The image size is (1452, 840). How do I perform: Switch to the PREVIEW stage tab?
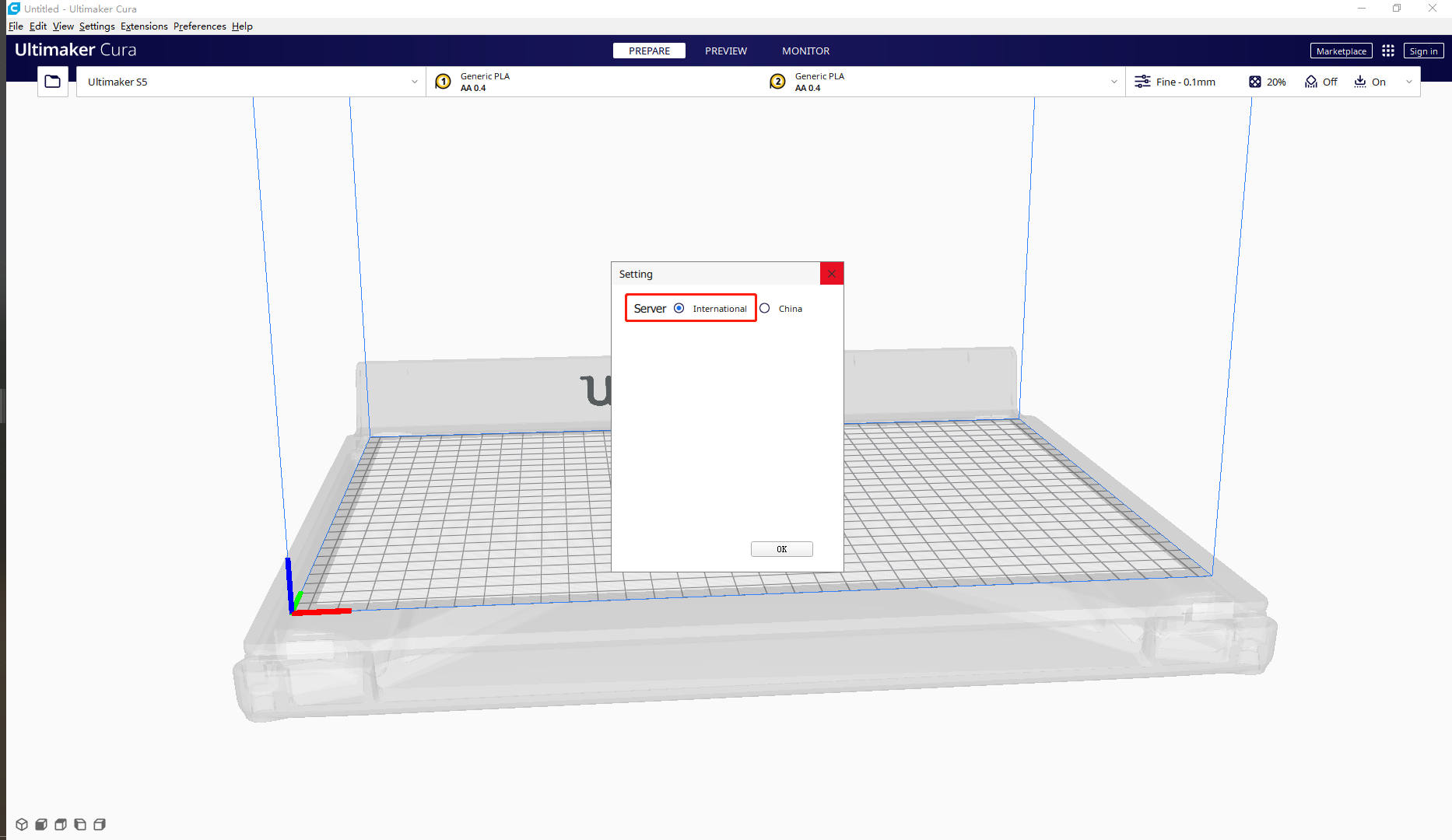pos(726,51)
